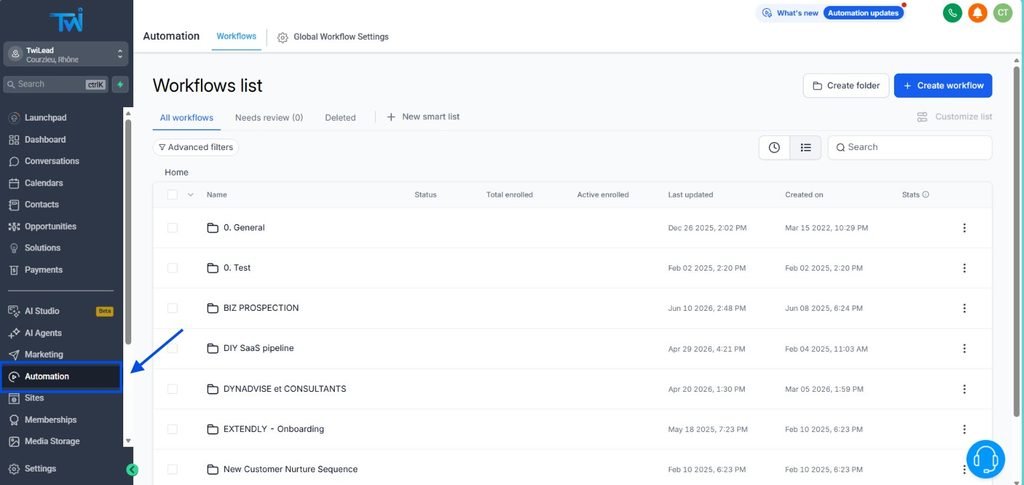The image size is (1024, 485).
Task: Click the What's new label
Action: (797, 13)
